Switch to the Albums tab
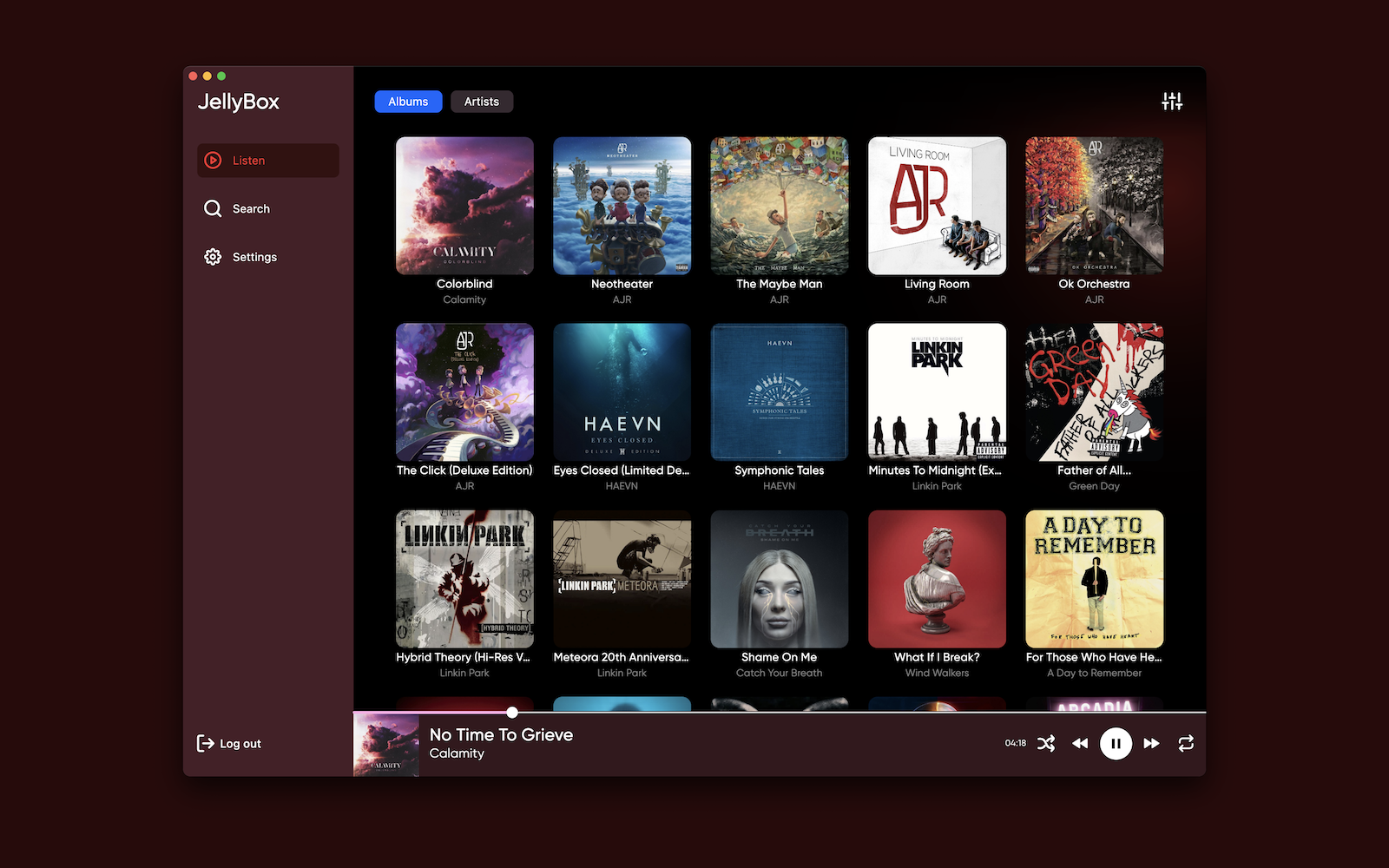Viewport: 1389px width, 868px height. [408, 102]
